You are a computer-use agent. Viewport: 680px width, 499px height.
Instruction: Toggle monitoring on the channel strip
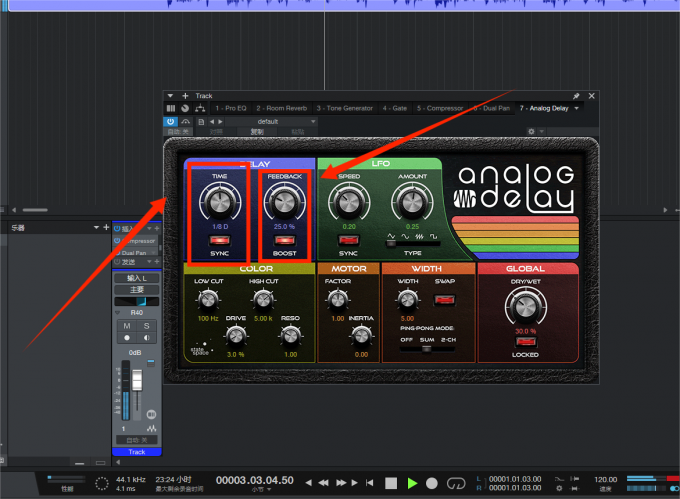(x=147, y=338)
